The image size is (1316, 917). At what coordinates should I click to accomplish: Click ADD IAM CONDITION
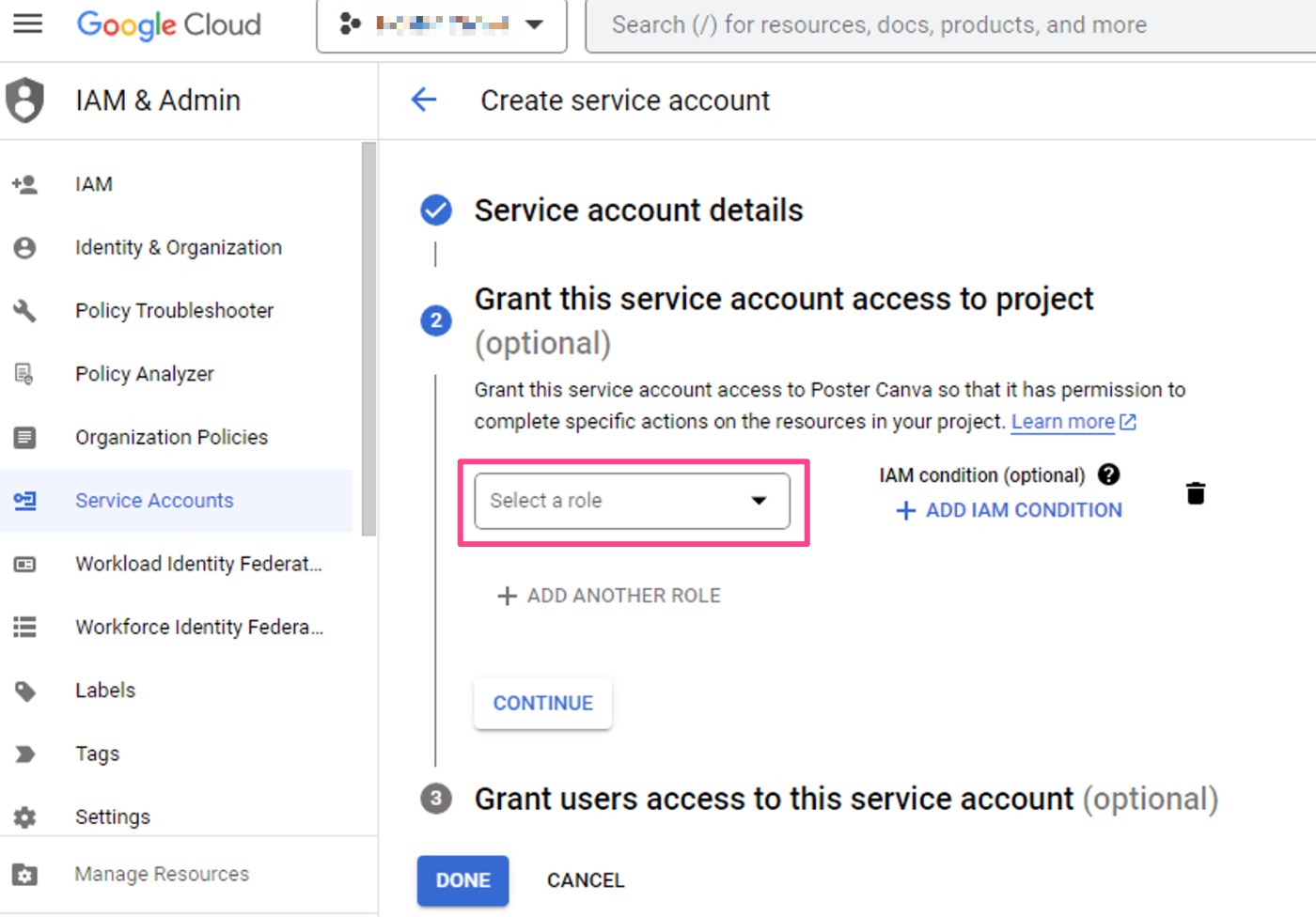1008,510
